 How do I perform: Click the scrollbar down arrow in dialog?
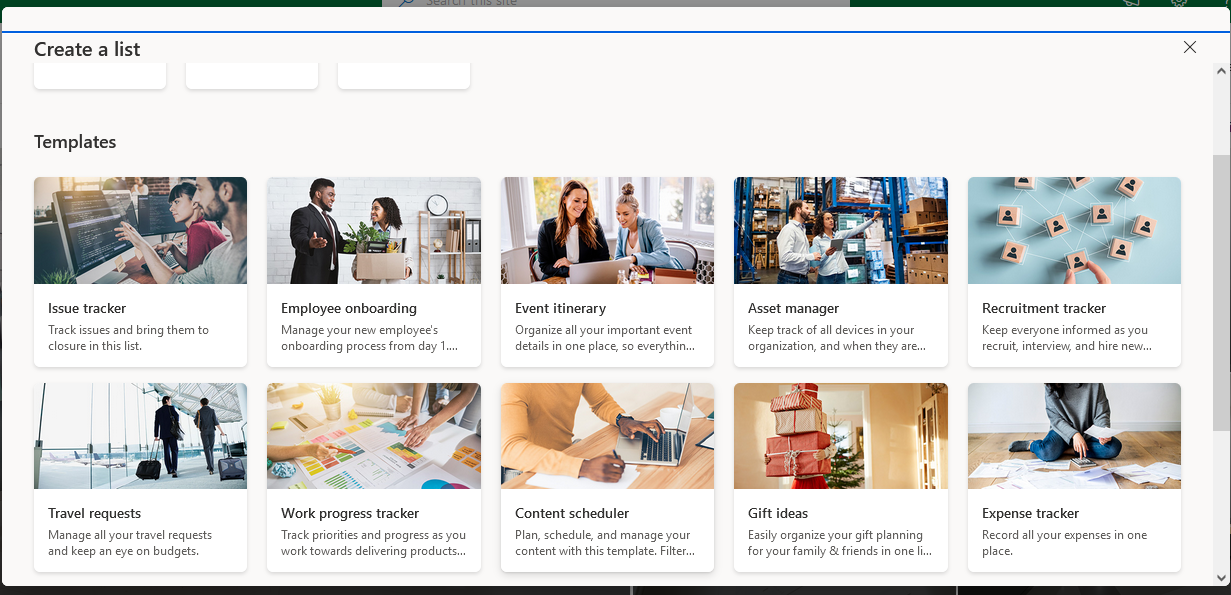pyautogui.click(x=1220, y=577)
